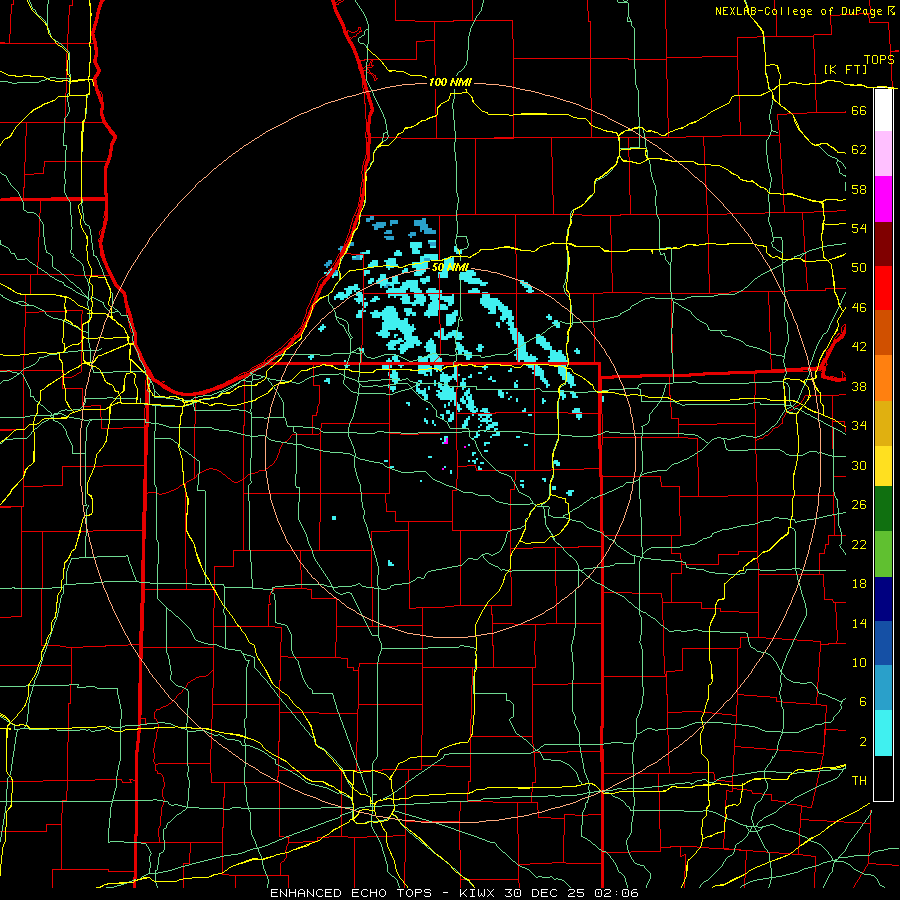This screenshot has height=900, width=900.
Task: Select the light green 26 kft swatch
Action: [x=883, y=554]
